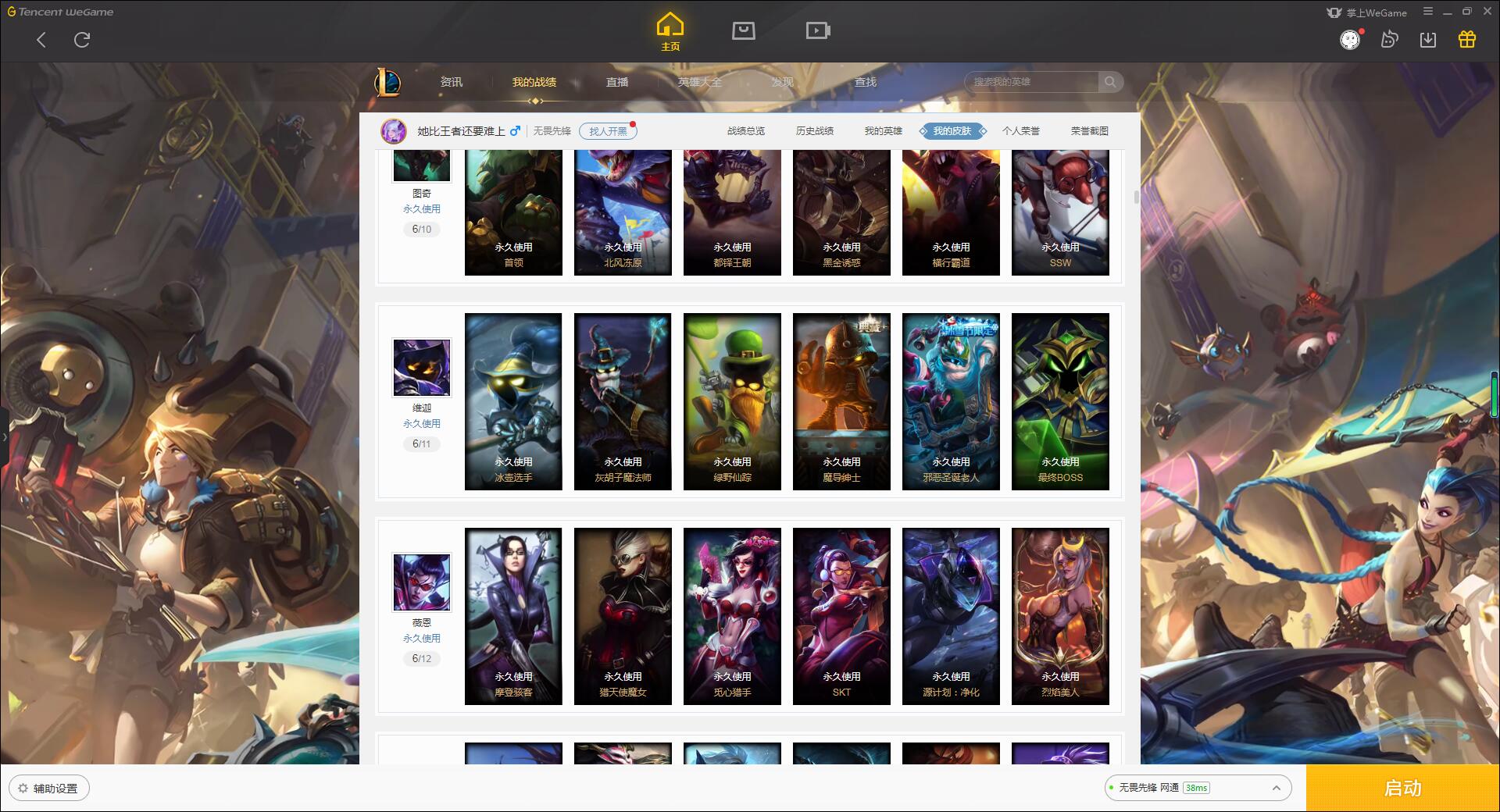Open the 黑金诱惑 skin card

(x=841, y=212)
